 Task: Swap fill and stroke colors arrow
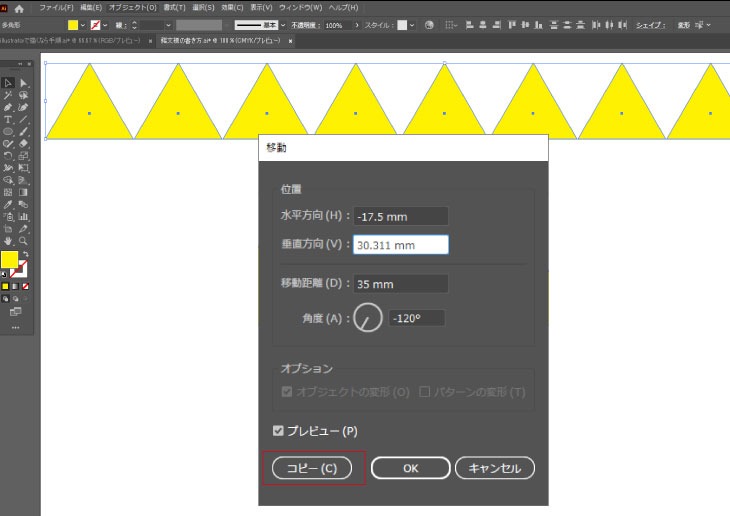coord(26,254)
